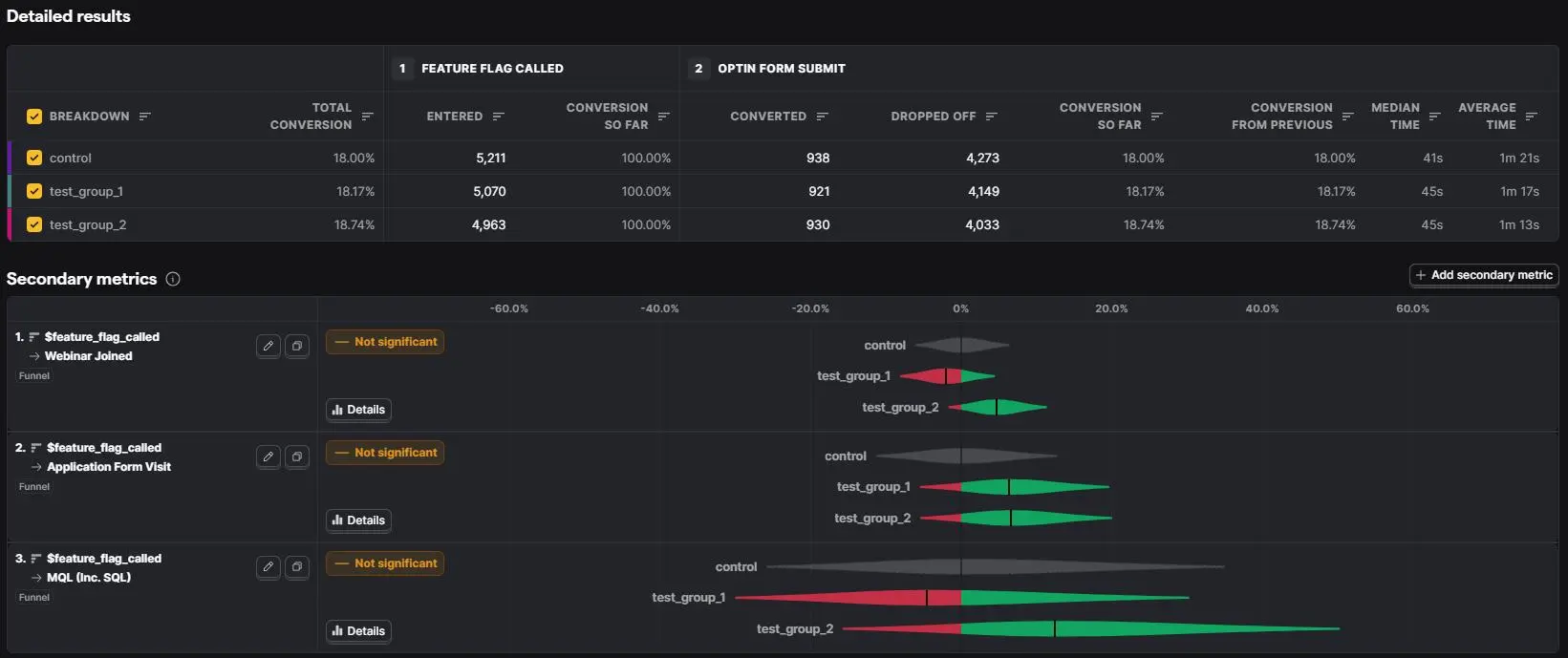The height and width of the screenshot is (658, 1568).
Task: Duplicate the Application Form Visit metric
Action: 297,456
